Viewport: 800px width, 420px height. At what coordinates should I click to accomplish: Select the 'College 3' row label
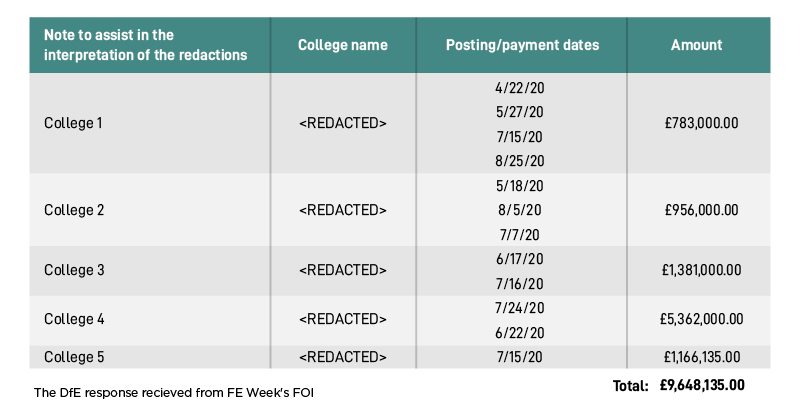tap(74, 270)
